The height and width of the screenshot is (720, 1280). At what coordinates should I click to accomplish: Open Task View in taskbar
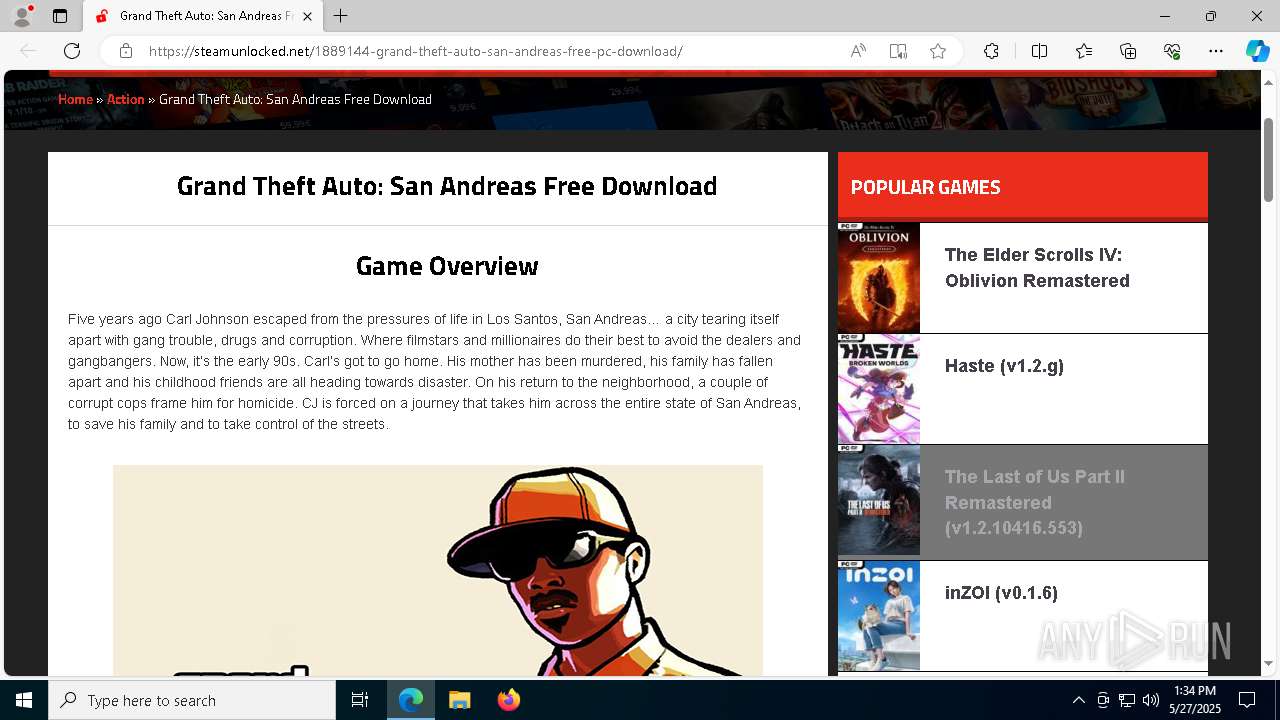tap(360, 700)
